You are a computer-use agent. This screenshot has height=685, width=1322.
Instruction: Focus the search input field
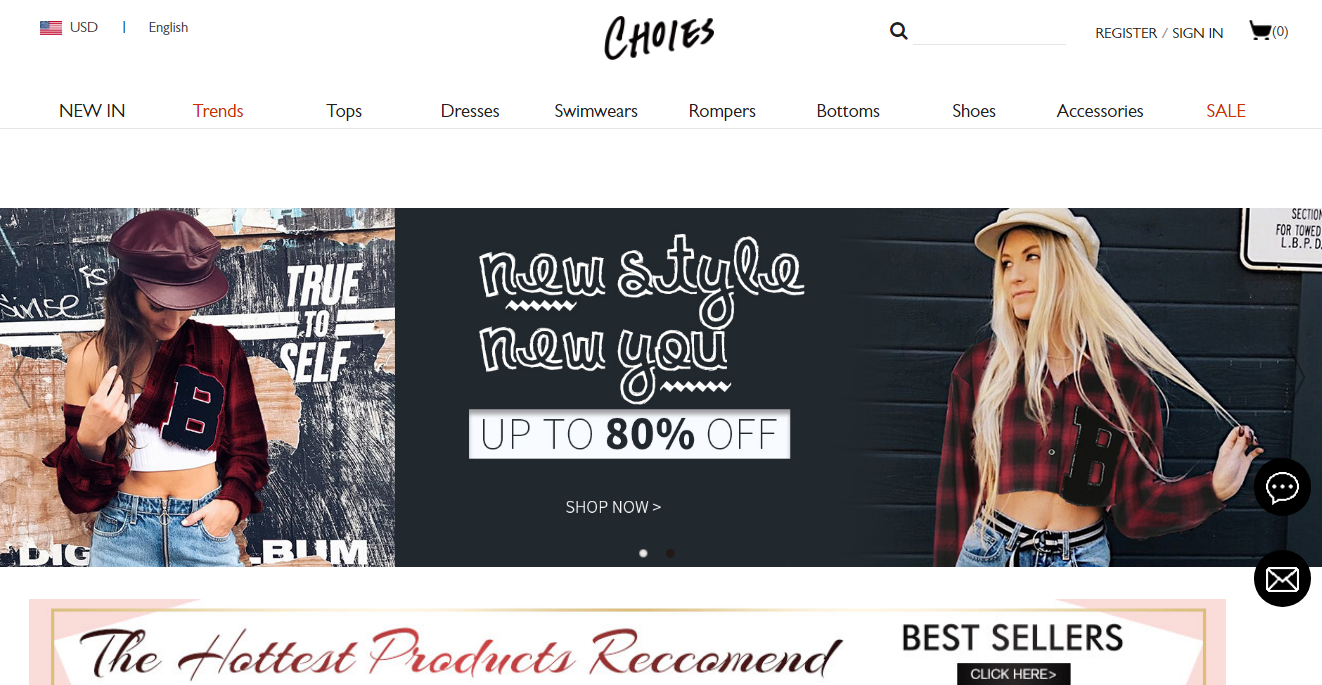989,32
